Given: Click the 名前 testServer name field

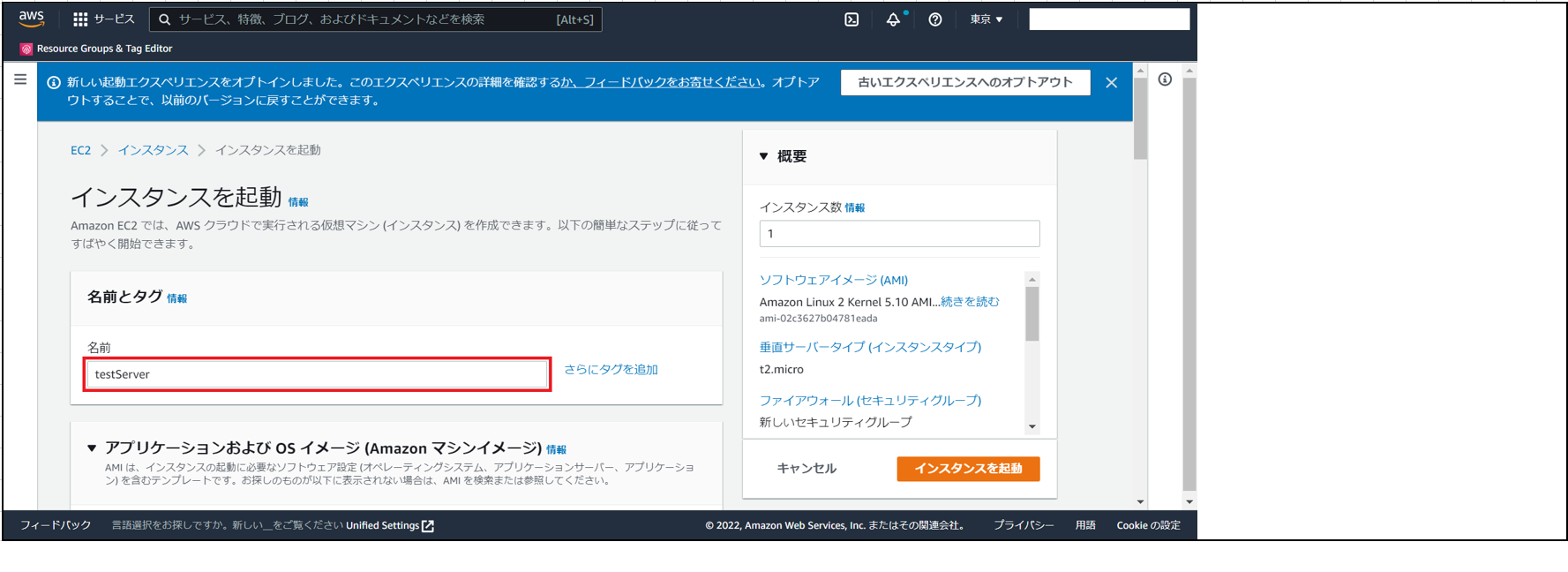Looking at the screenshot, I should [x=318, y=374].
